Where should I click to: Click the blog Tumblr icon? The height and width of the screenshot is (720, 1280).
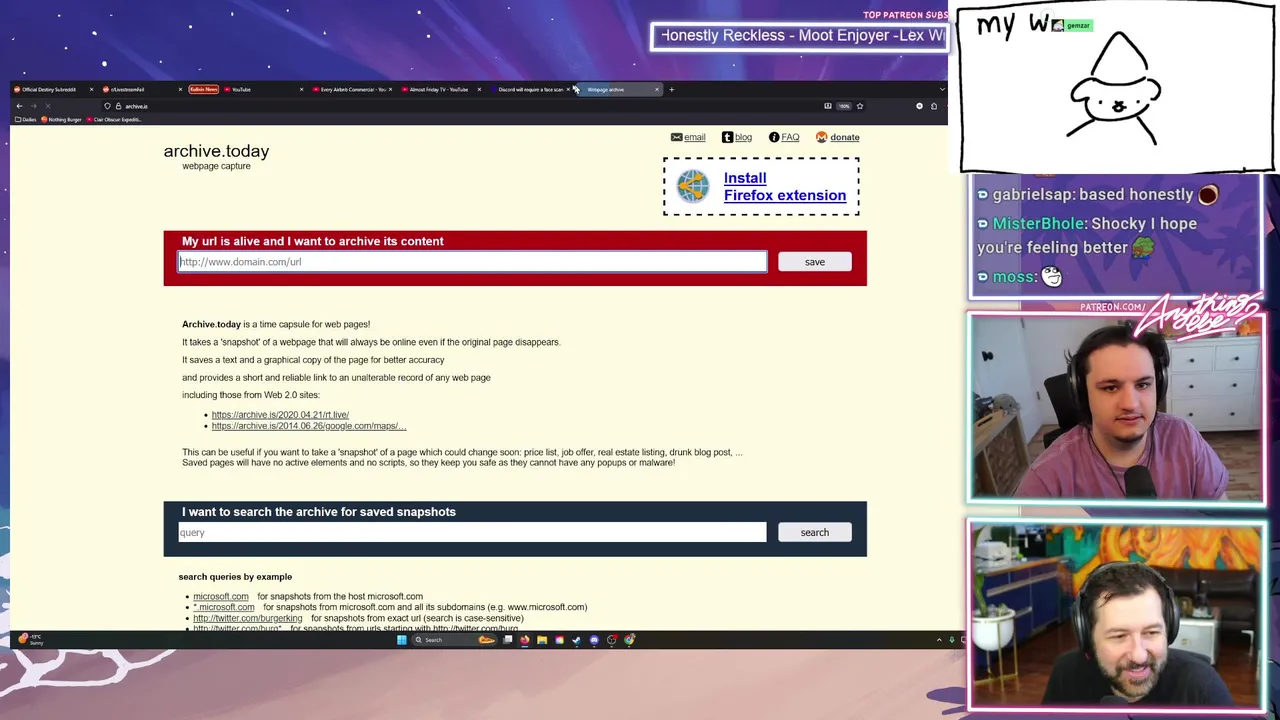[x=727, y=137]
